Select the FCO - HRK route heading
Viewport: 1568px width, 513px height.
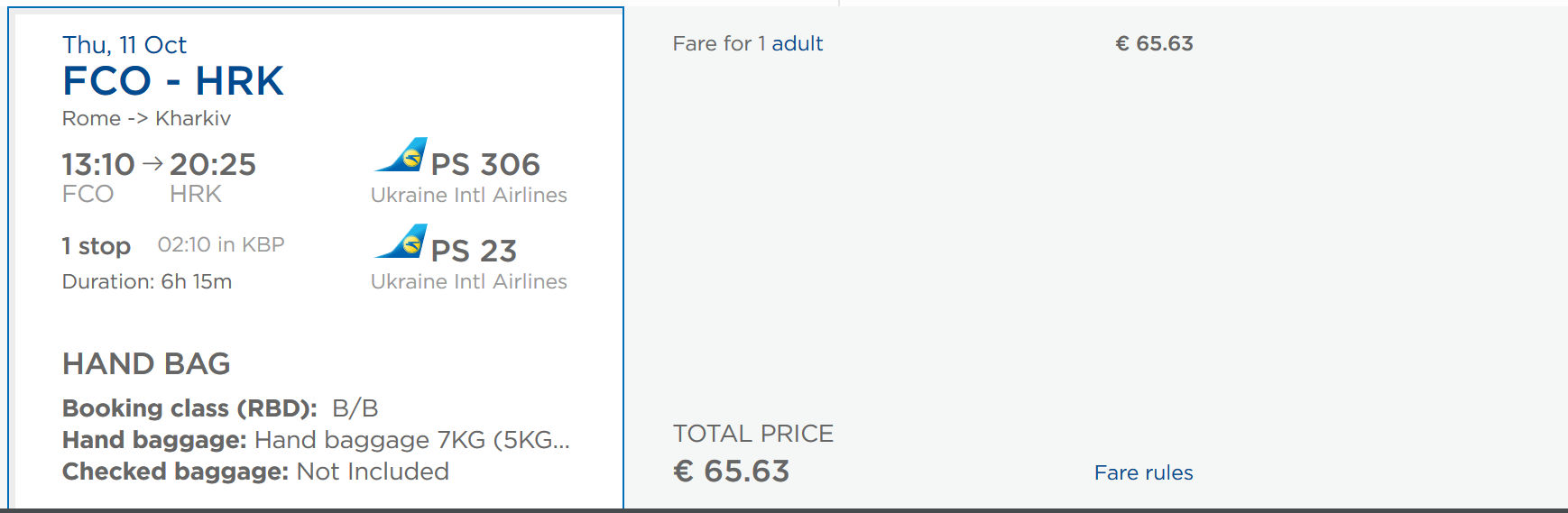172,81
